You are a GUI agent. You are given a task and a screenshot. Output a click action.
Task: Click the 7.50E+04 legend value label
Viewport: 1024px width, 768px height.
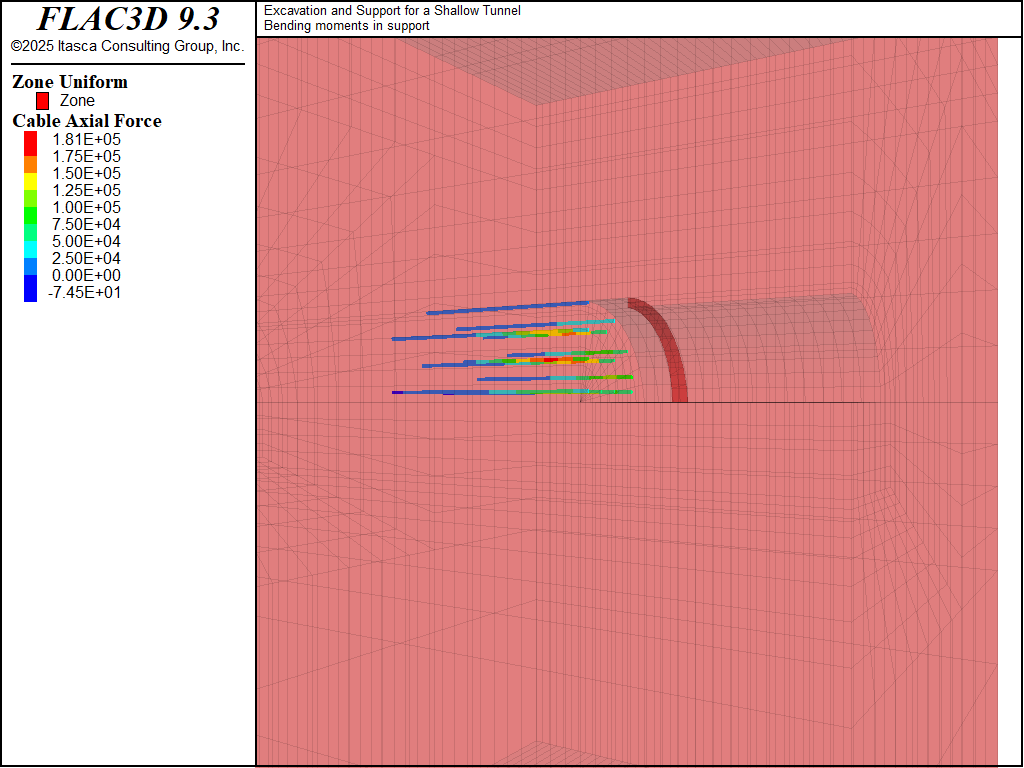86,224
